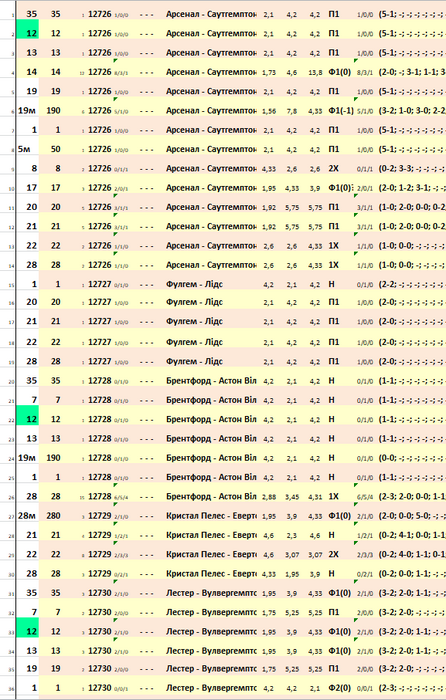Select the Н outcome in Фулгем row

tap(331, 284)
